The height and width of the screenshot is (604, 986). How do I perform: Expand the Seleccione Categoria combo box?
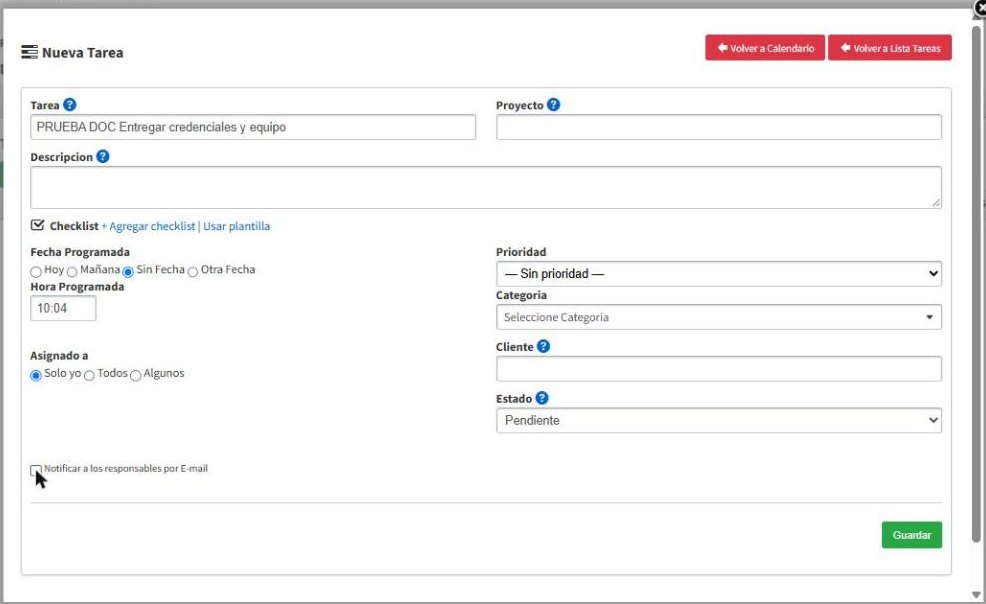(719, 317)
